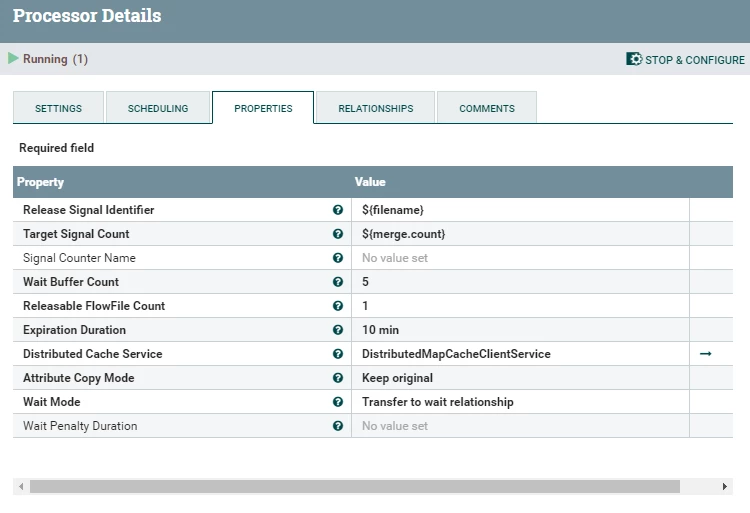The width and height of the screenshot is (750, 513).
Task: Click the ${merge.count} value cell
Action: click(x=520, y=234)
